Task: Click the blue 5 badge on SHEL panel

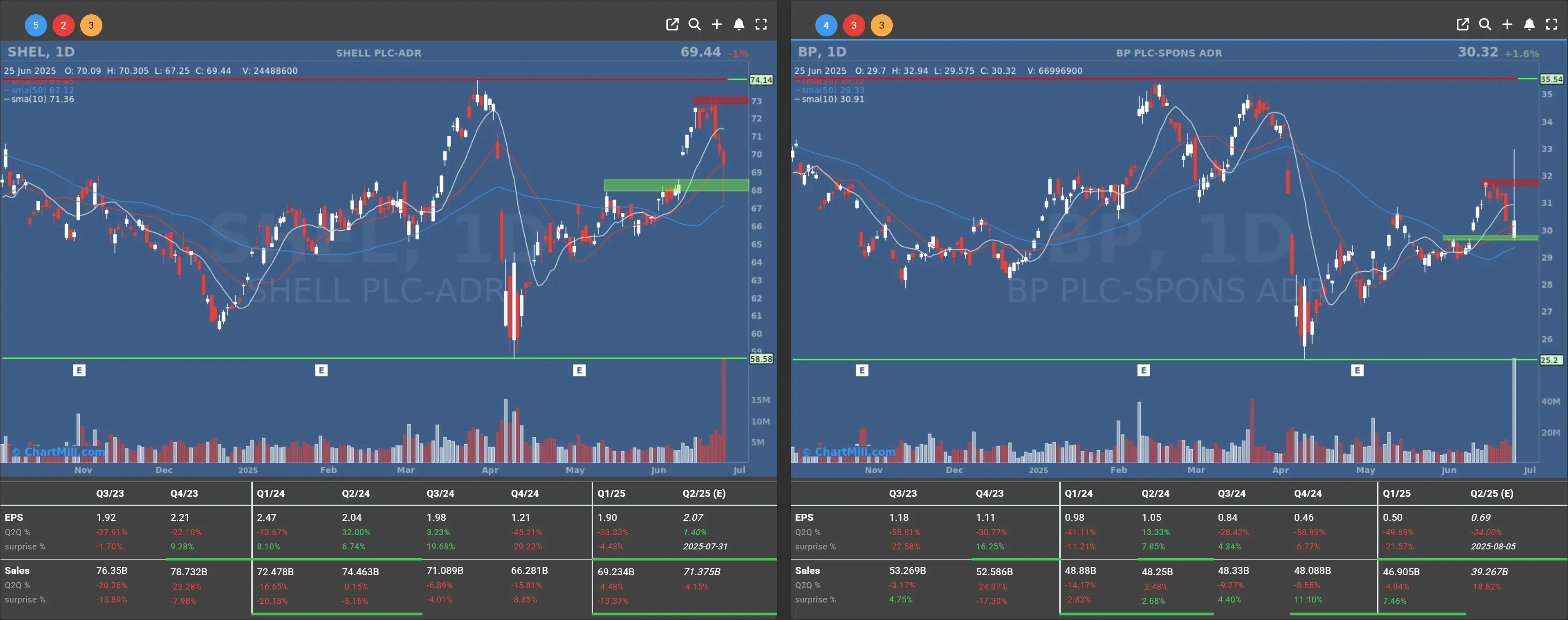Action: coord(36,25)
